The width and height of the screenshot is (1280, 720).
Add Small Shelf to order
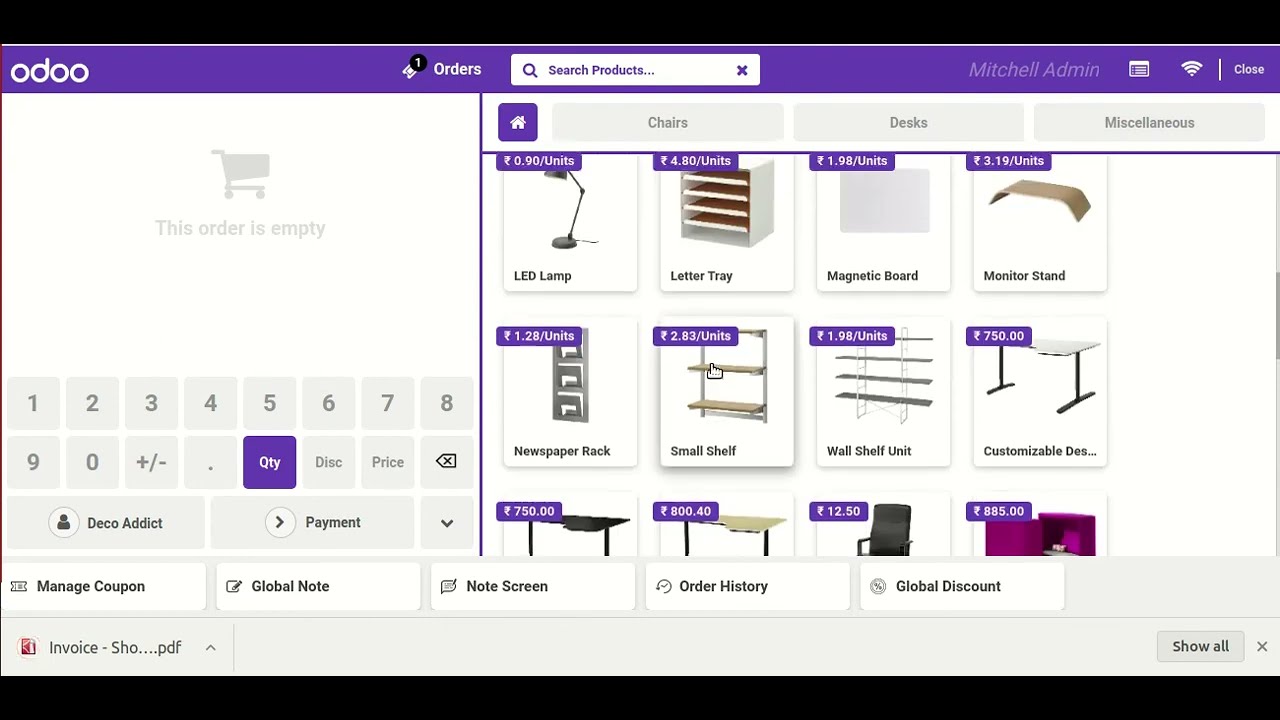point(727,392)
